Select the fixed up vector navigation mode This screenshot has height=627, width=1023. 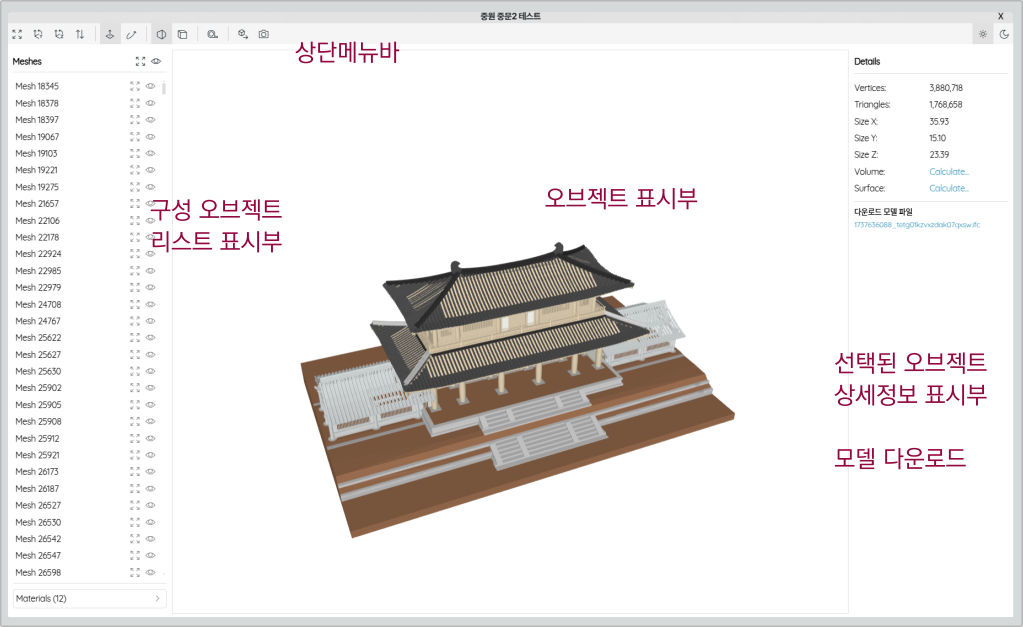(110, 34)
